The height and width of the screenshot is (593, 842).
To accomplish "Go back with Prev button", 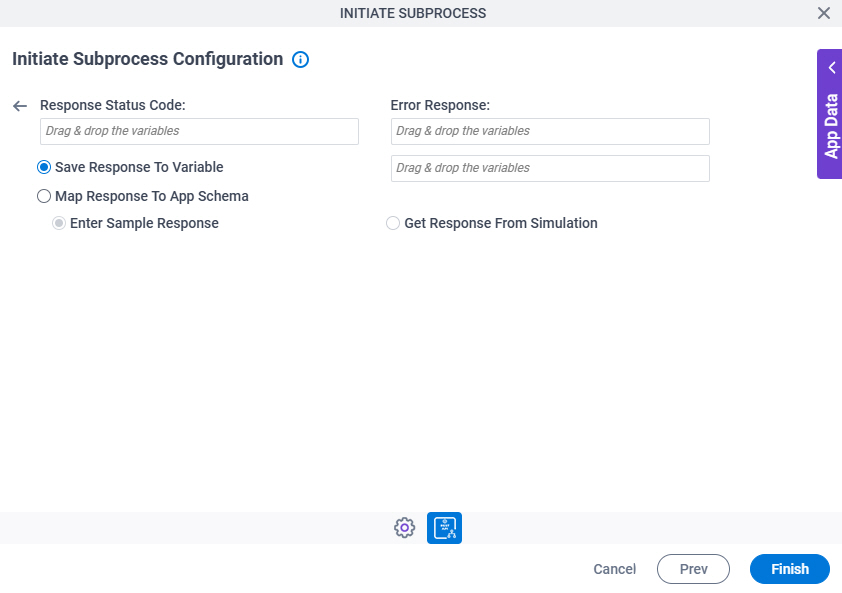I will (x=693, y=569).
